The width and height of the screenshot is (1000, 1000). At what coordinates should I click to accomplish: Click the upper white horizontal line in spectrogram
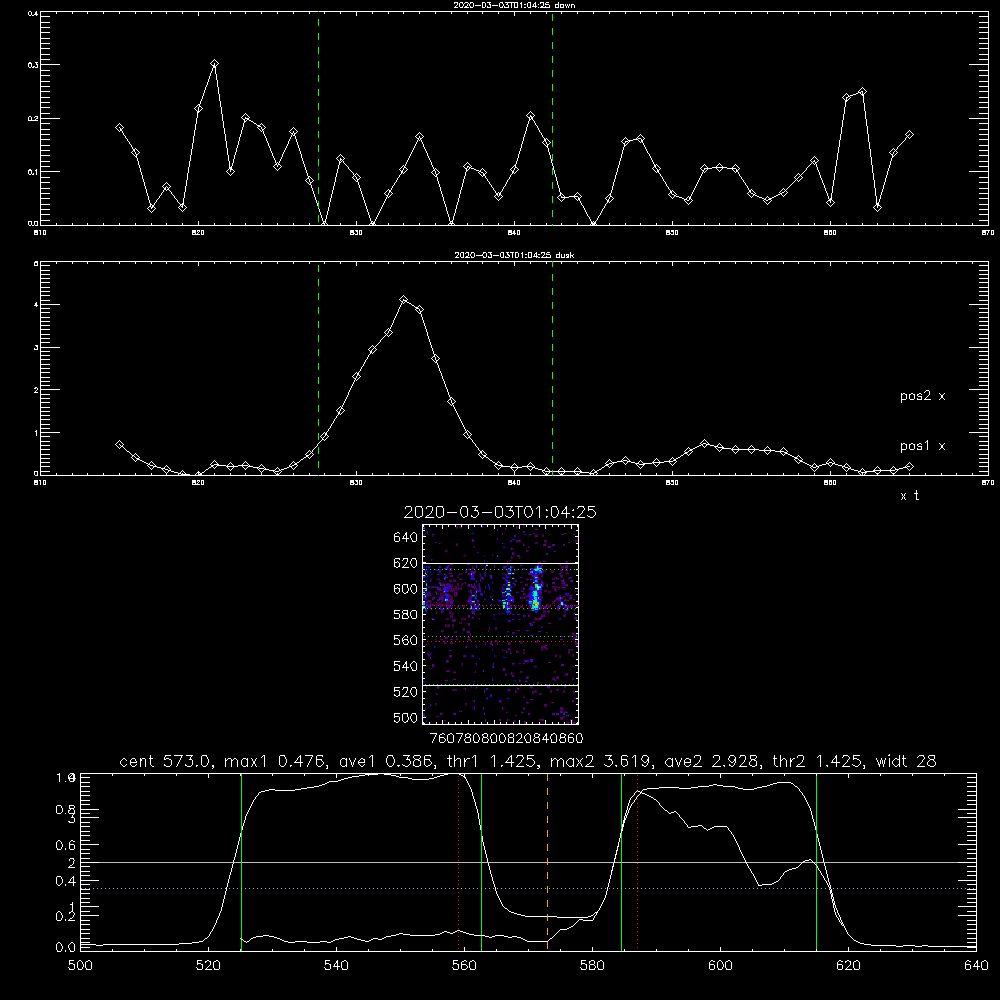[500, 564]
